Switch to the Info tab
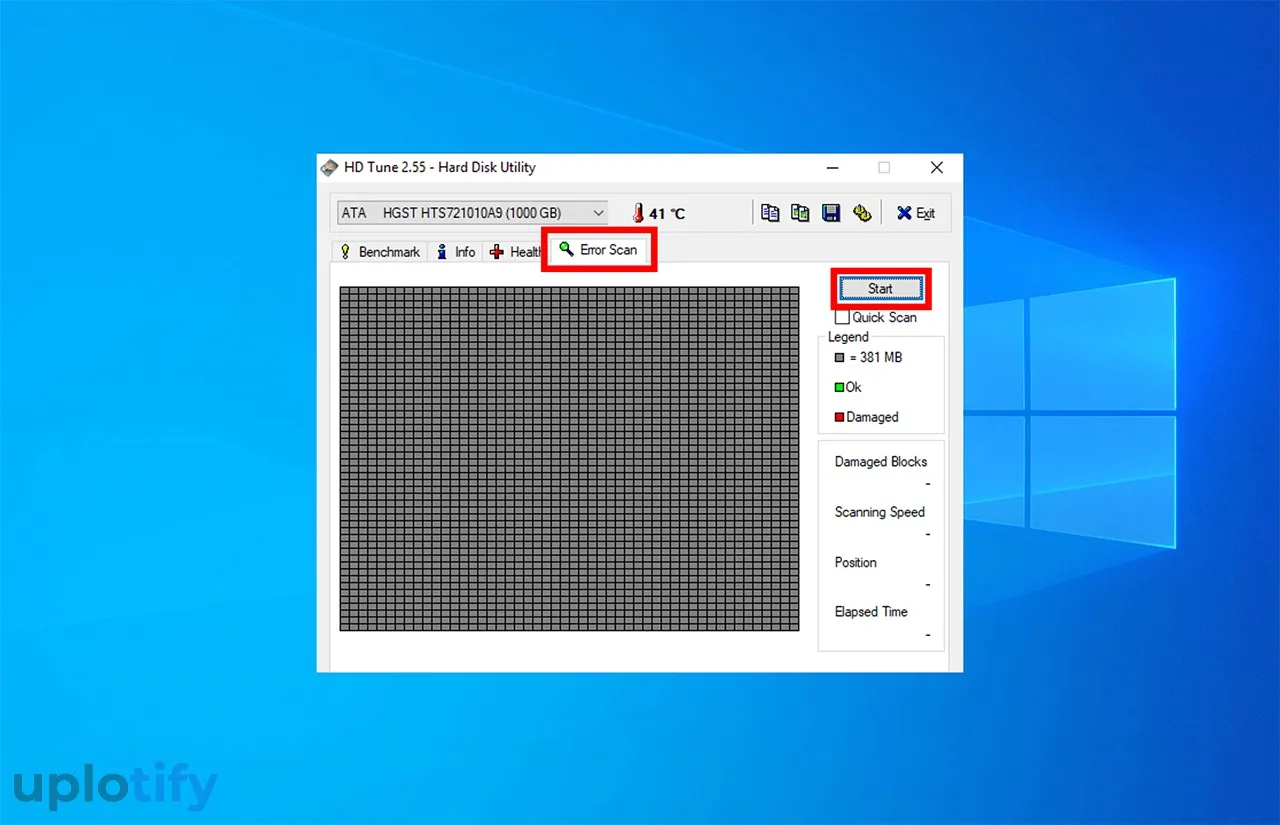The height and width of the screenshot is (825, 1280). 455,252
